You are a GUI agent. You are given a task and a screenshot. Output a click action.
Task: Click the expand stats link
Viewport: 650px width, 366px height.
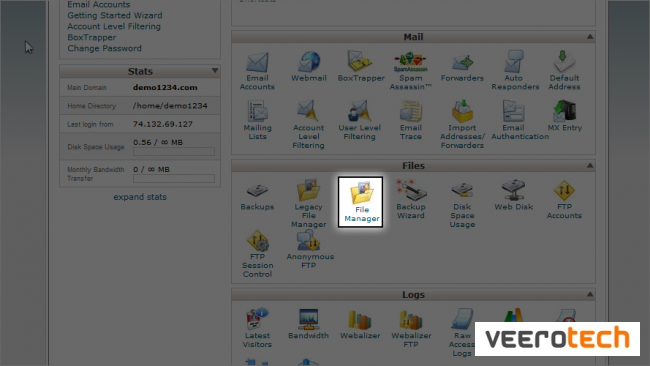click(x=140, y=197)
